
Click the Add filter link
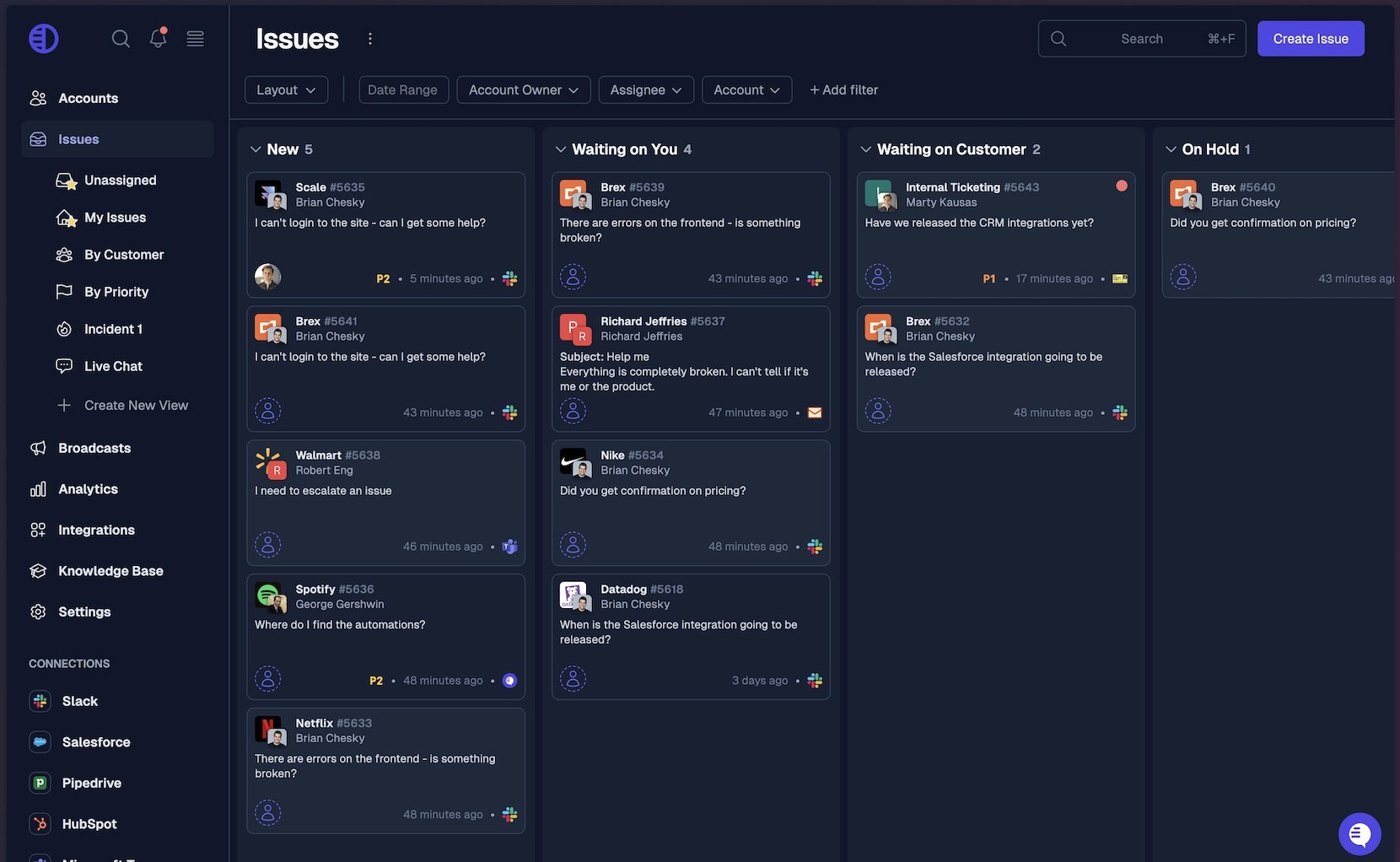pyautogui.click(x=843, y=90)
